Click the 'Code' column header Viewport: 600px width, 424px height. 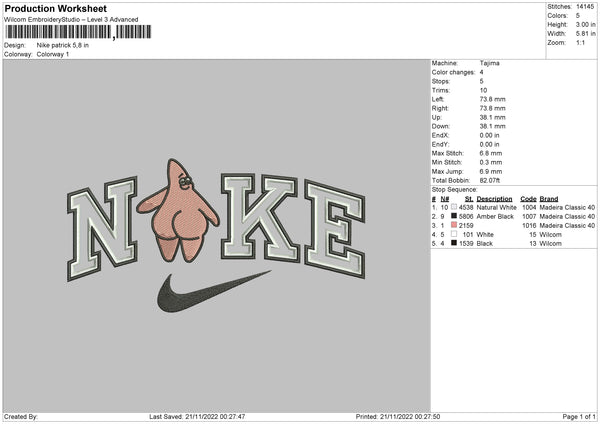pyautogui.click(x=528, y=199)
